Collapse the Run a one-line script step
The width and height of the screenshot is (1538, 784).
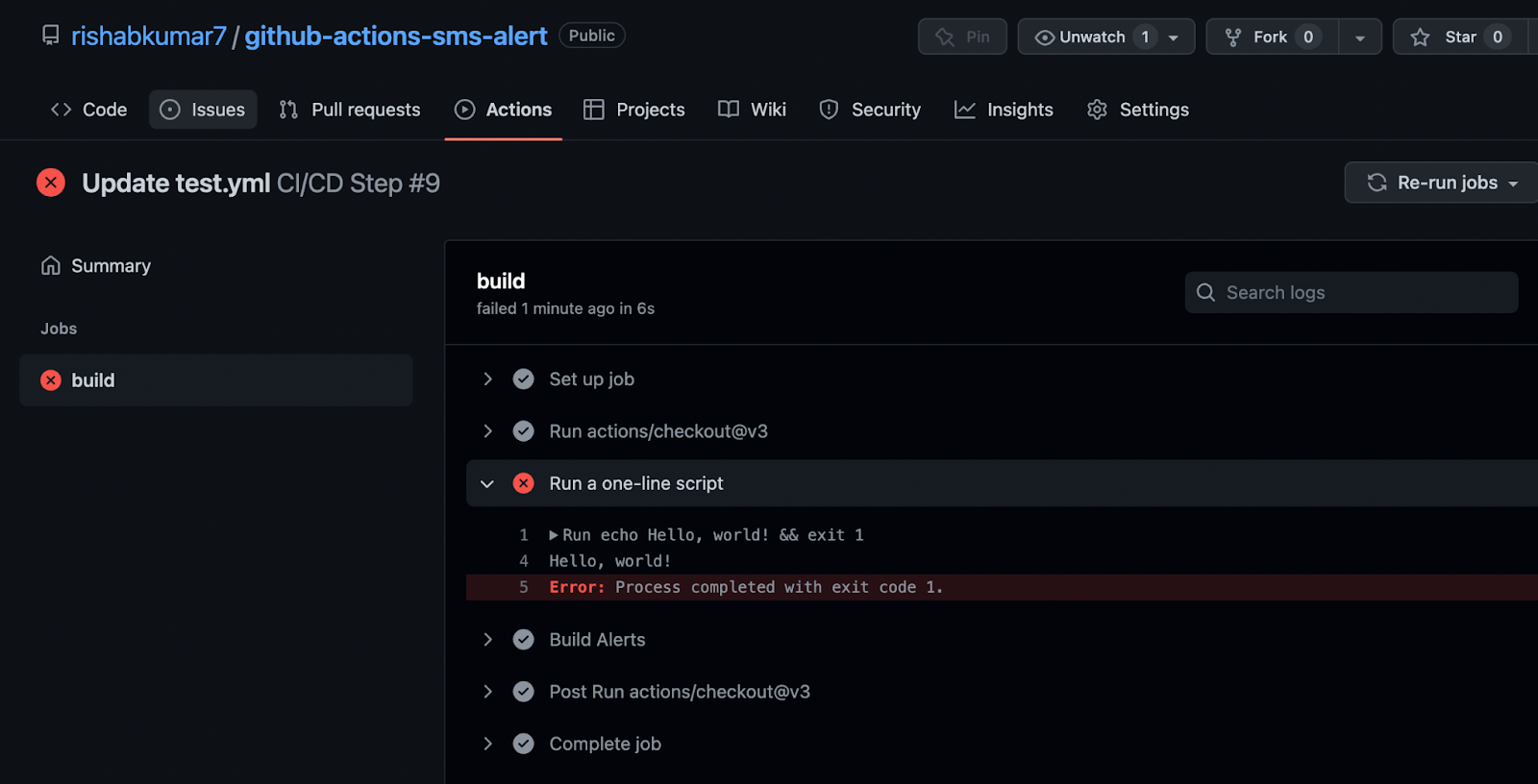pos(487,483)
